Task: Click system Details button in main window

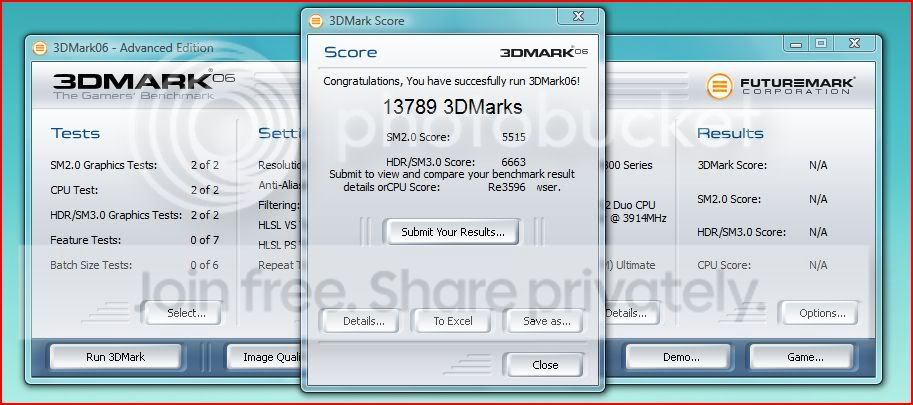Action: click(631, 313)
